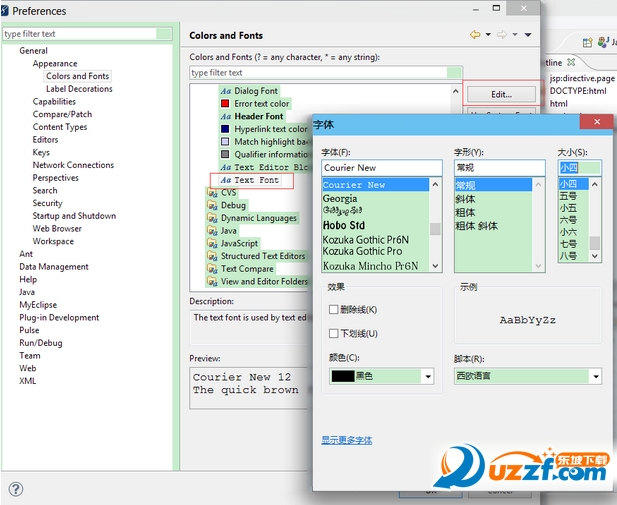617x505 pixels.
Task: Select 五号 font size
Action: (x=568, y=196)
